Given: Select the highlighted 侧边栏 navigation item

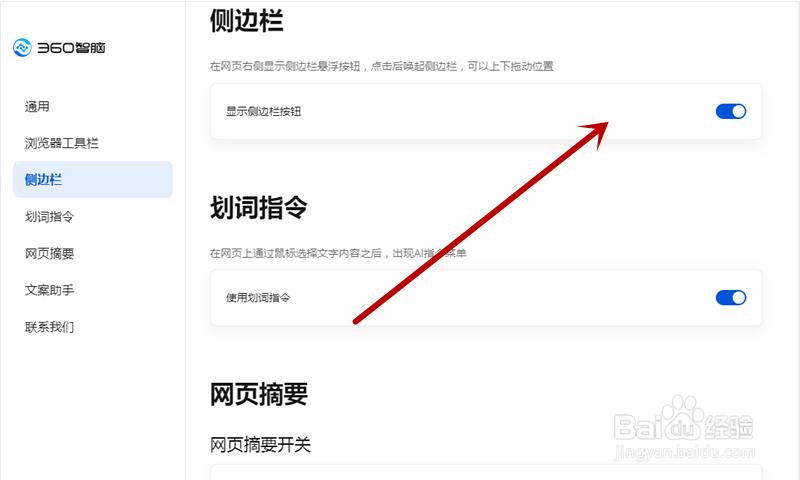Looking at the screenshot, I should click(x=93, y=180).
